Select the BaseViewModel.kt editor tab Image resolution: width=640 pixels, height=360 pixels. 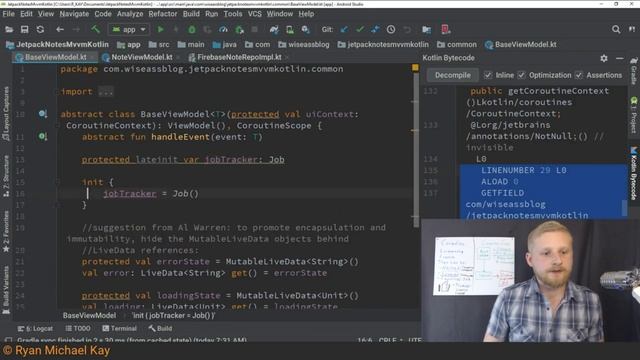tap(56, 57)
